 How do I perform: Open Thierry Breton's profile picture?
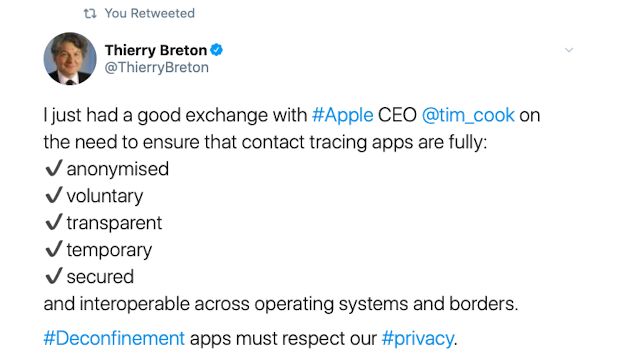[x=70, y=59]
